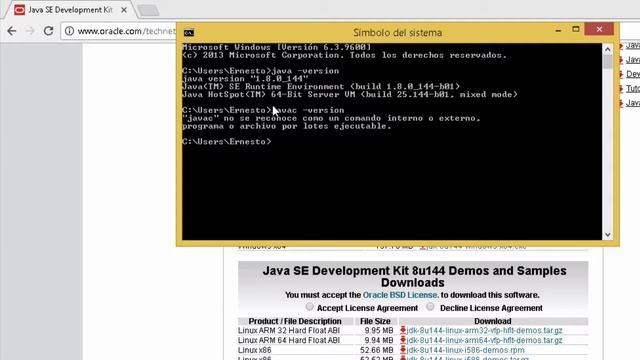Click download icon for linux-arm32 demos

pyautogui.click(x=403, y=330)
